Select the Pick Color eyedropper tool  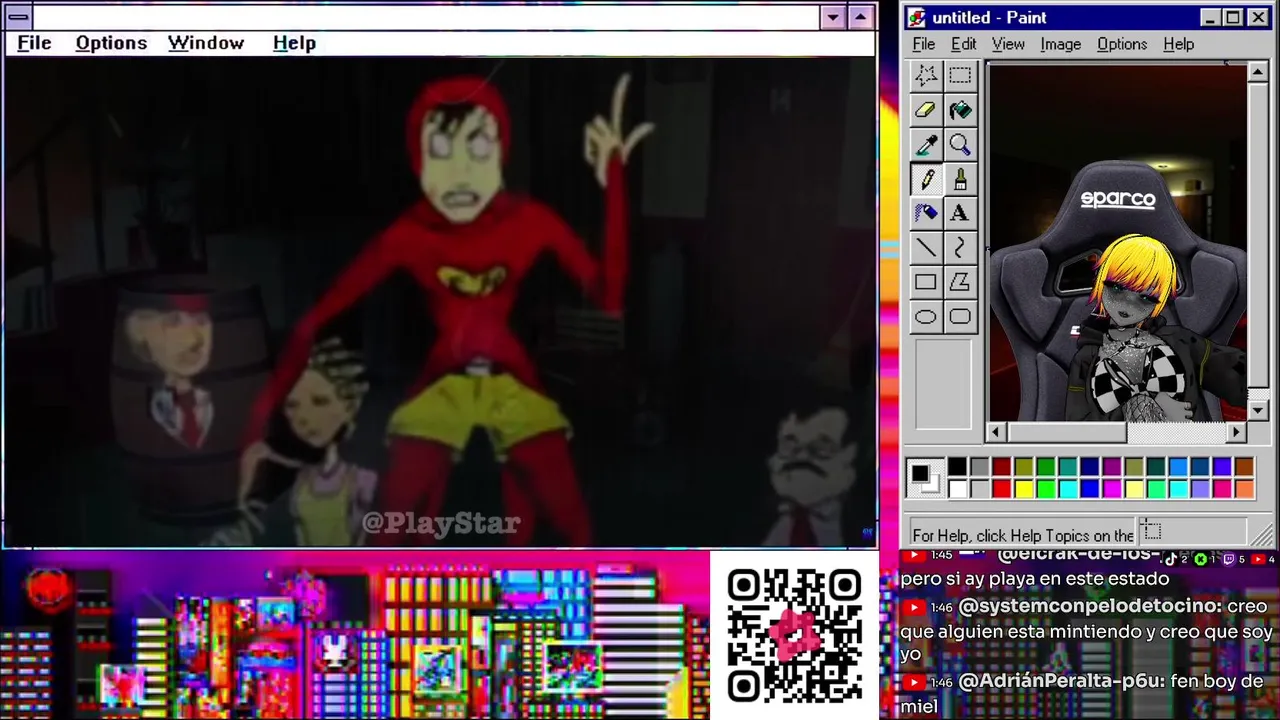click(926, 145)
